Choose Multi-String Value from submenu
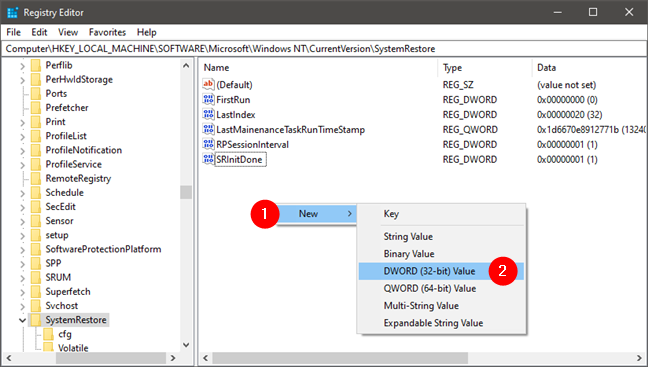Viewport: 648px width, 367px height. tap(441, 306)
